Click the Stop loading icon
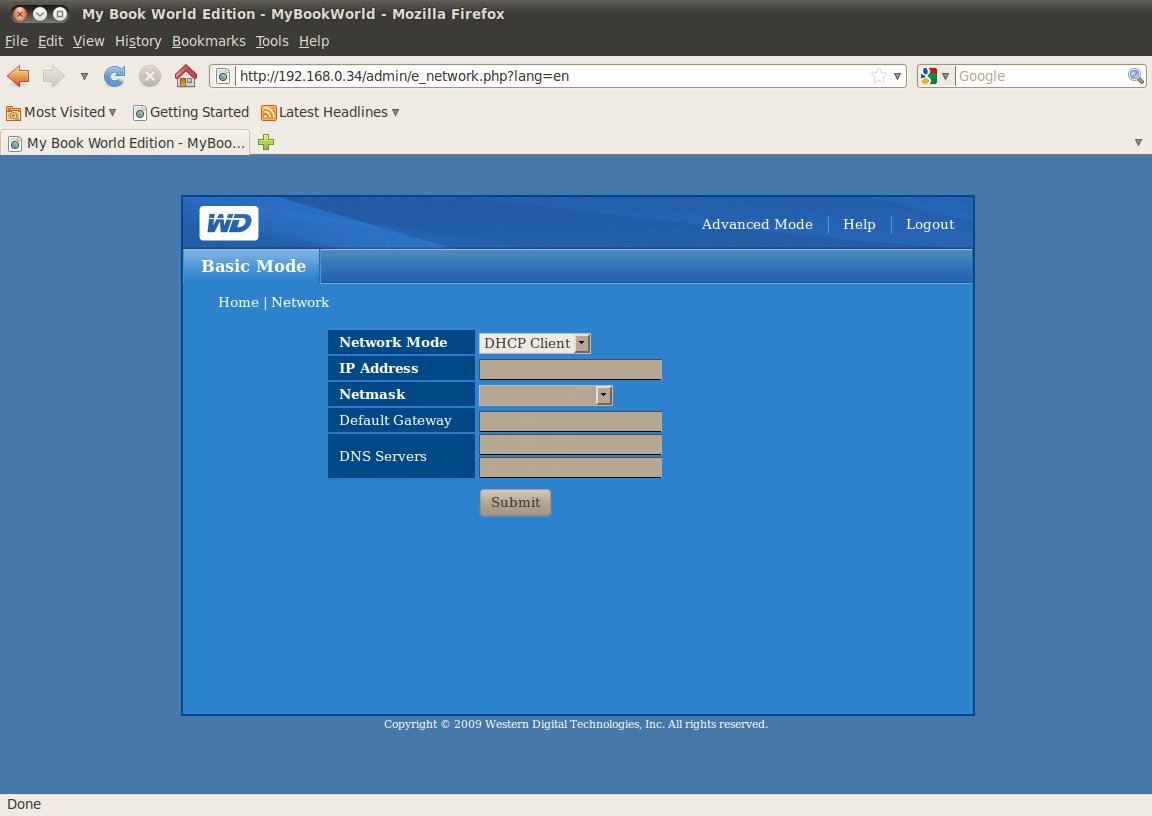The height and width of the screenshot is (816, 1152). pos(150,76)
